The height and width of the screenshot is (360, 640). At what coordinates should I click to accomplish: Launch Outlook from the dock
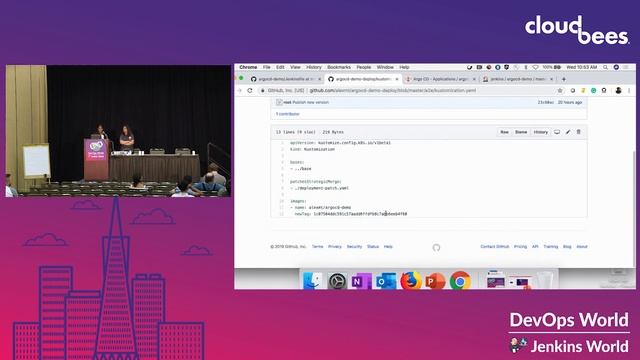point(386,281)
